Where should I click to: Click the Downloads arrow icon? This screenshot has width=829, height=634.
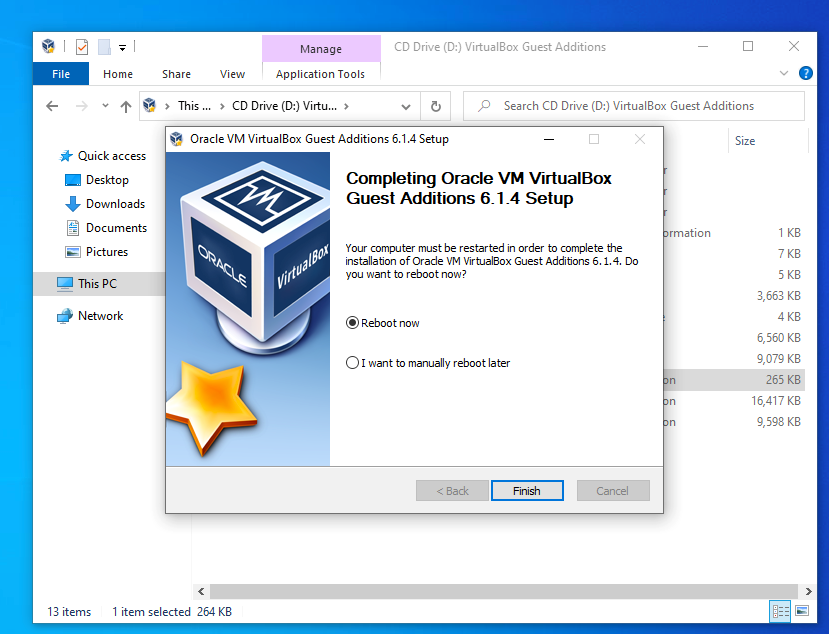click(72, 204)
